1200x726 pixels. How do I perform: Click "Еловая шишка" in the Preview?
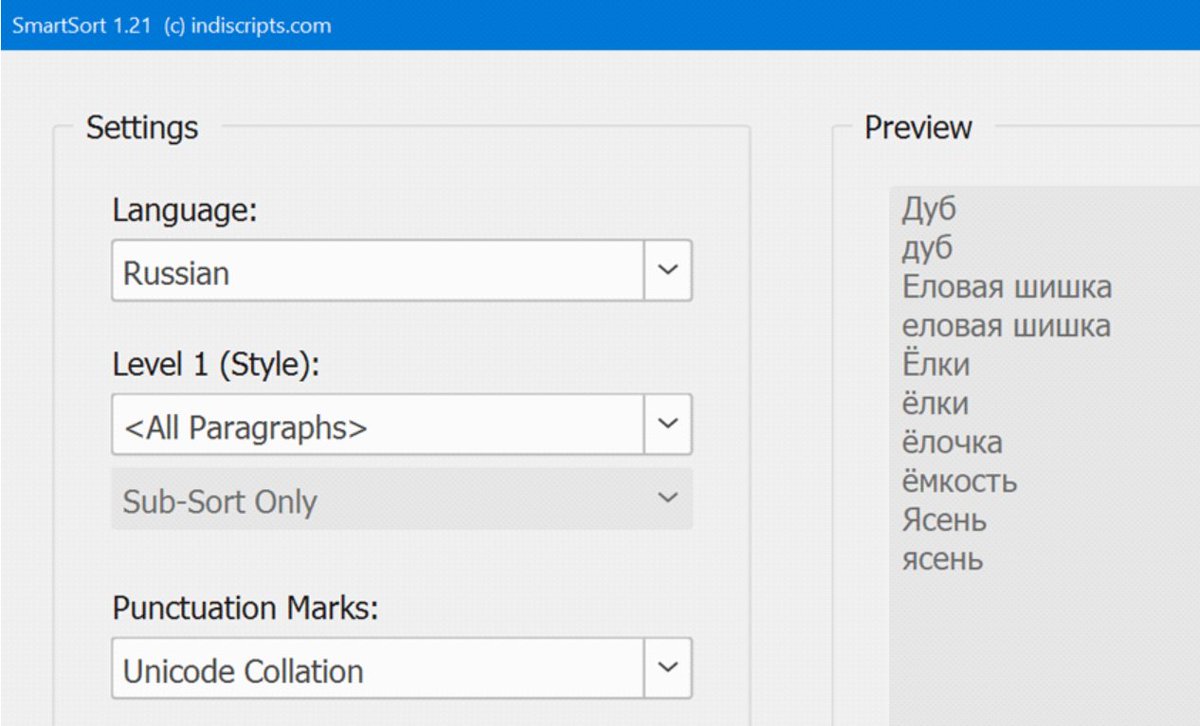pyautogui.click(x=1006, y=287)
